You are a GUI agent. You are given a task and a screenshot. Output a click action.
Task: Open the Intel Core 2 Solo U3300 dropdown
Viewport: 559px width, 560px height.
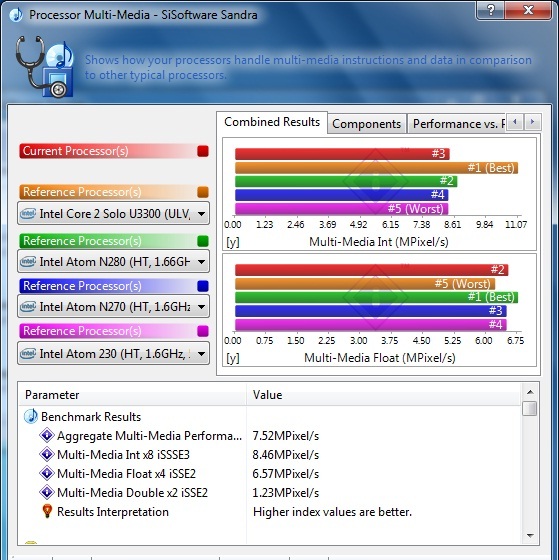click(x=113, y=214)
